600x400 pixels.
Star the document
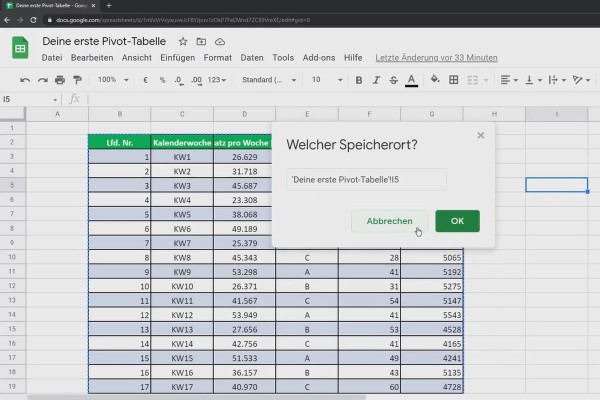183,41
